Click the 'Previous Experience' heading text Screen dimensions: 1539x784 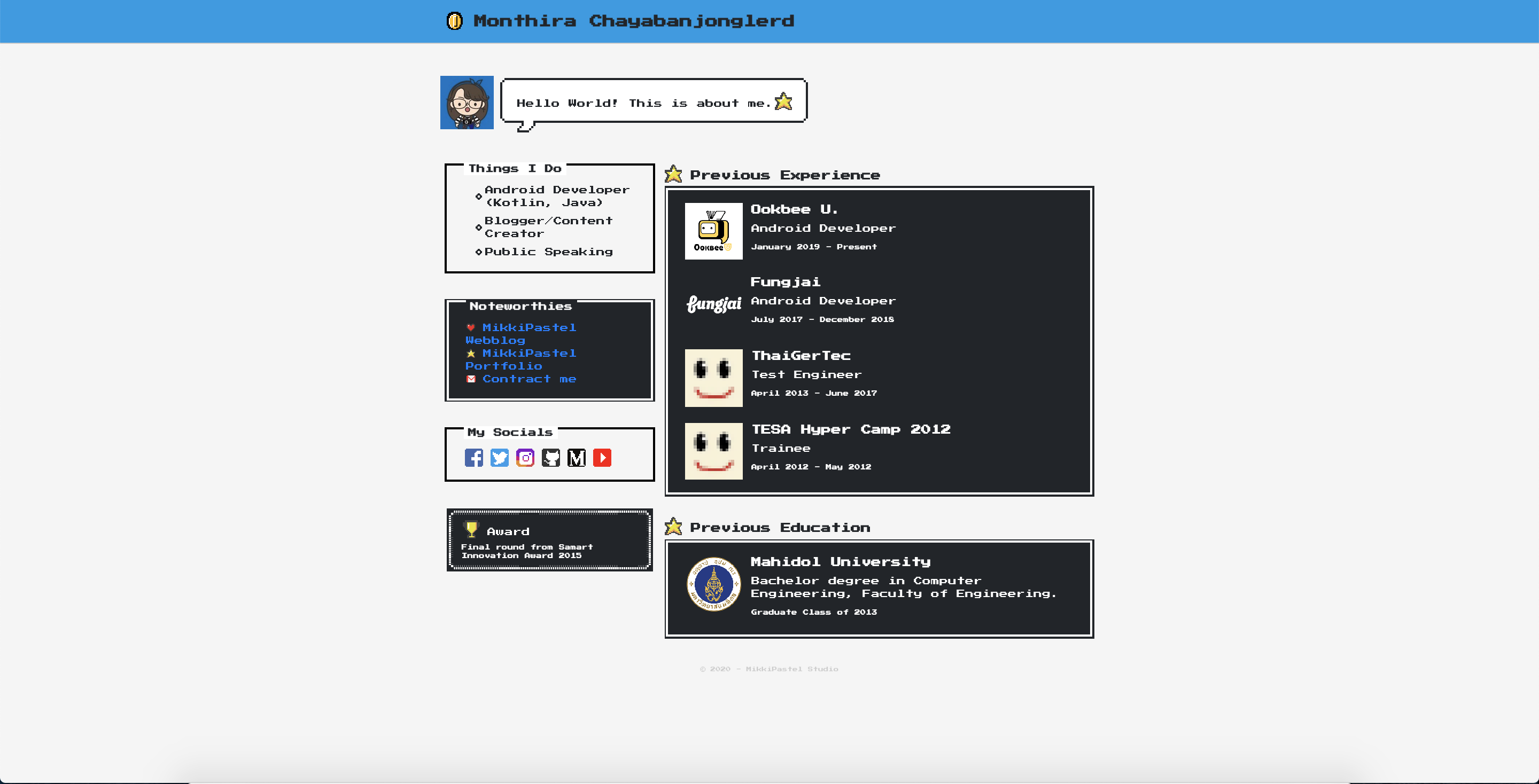coord(785,175)
